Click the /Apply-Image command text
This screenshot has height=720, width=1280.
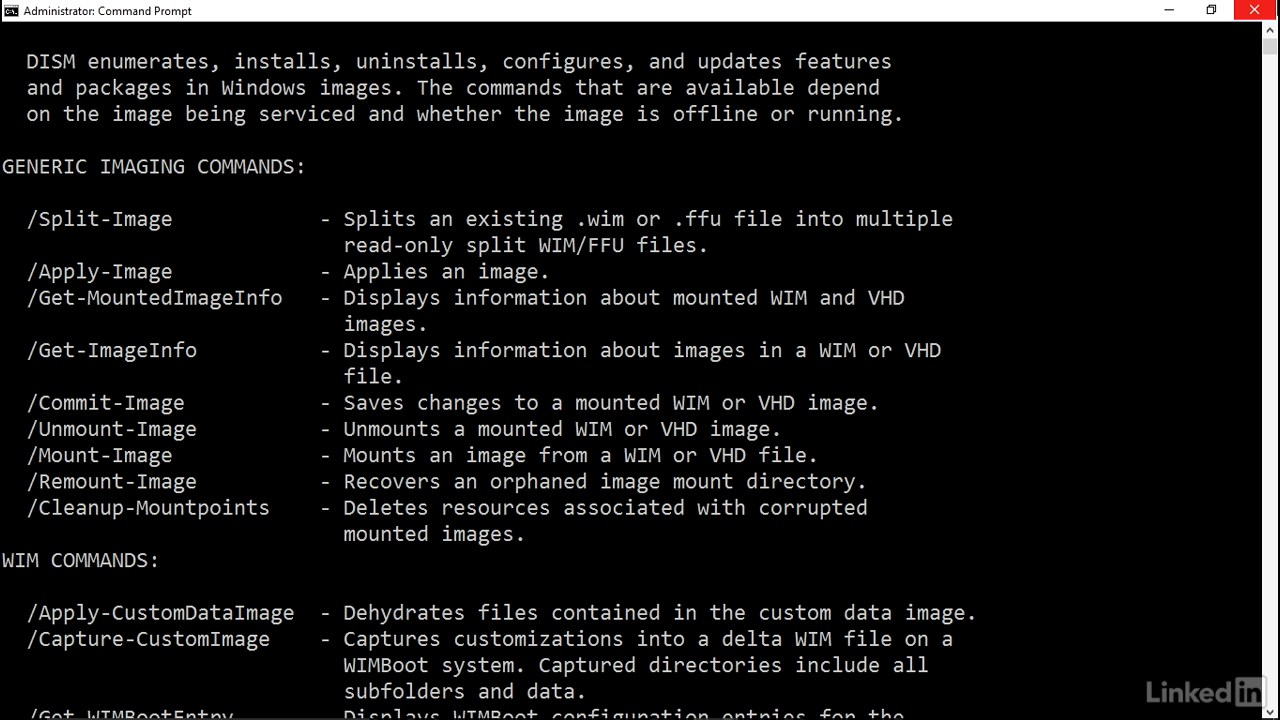tap(99, 272)
